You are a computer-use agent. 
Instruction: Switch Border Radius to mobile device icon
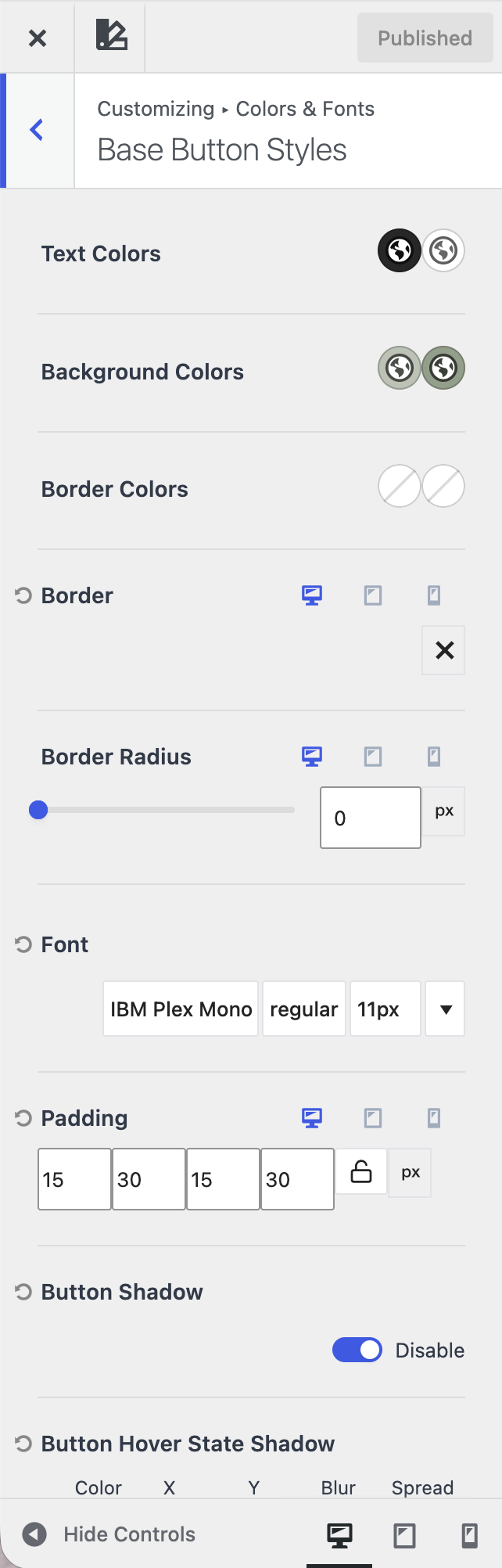(434, 757)
